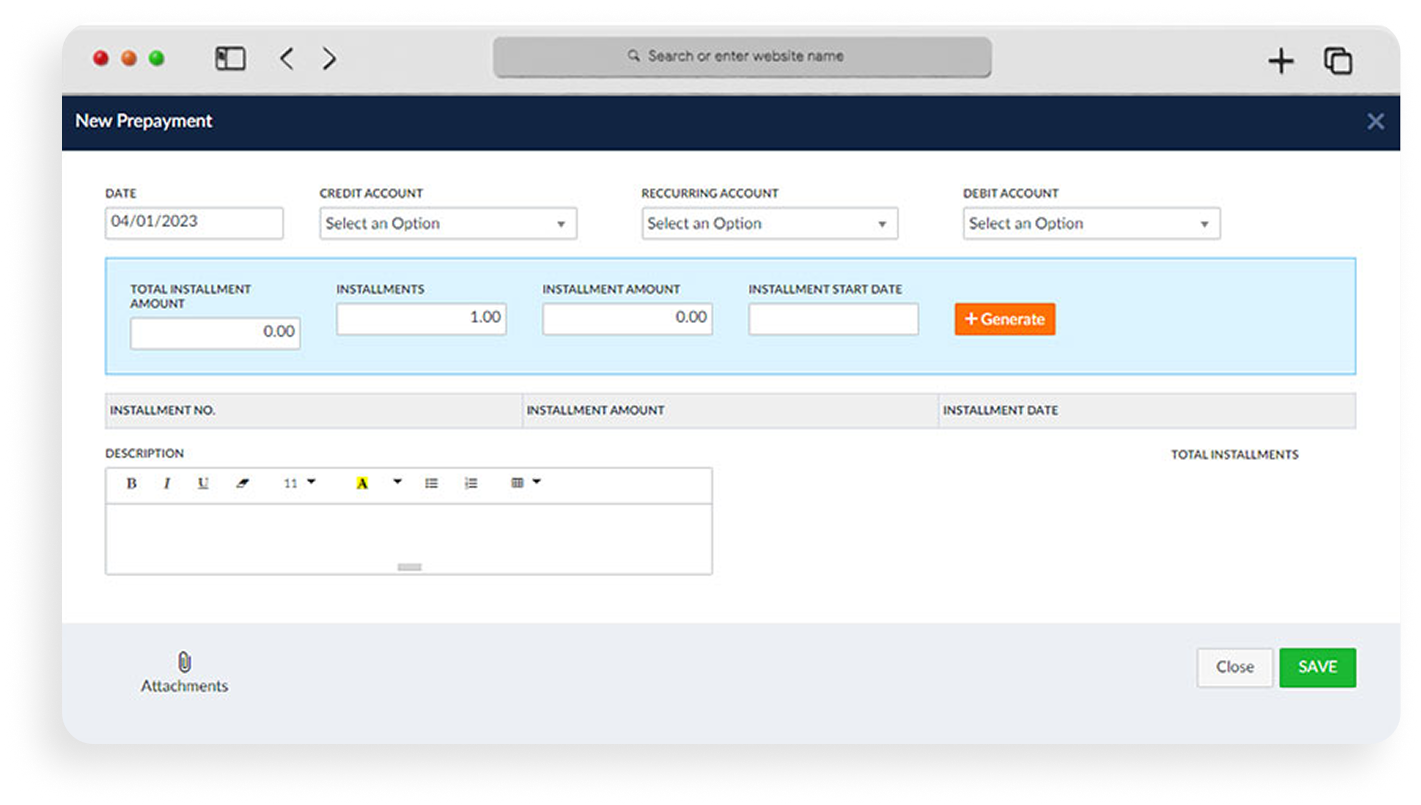Expand the Credit Account dropdown
The image size is (1421, 805).
(448, 224)
